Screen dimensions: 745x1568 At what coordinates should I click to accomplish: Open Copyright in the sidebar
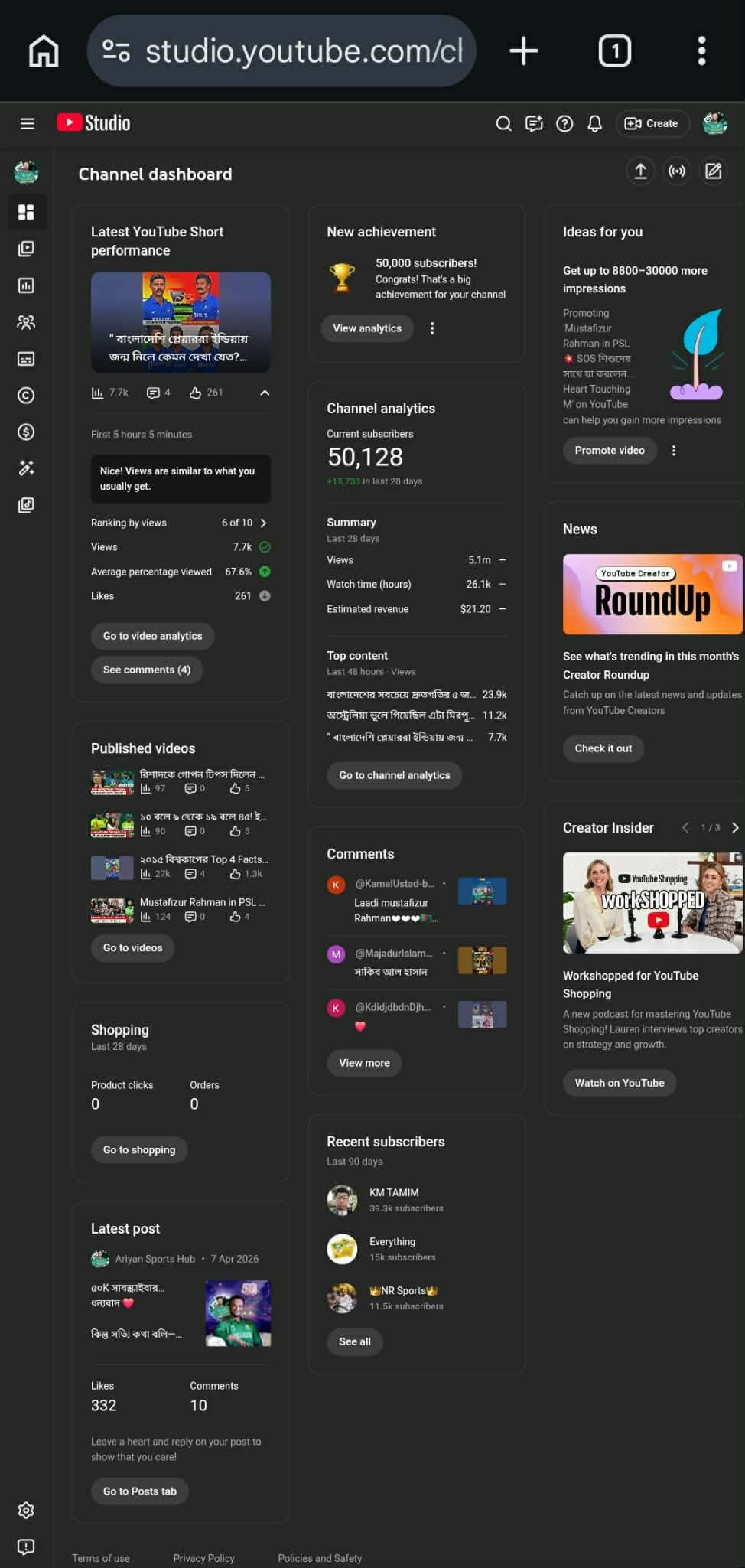pos(27,395)
